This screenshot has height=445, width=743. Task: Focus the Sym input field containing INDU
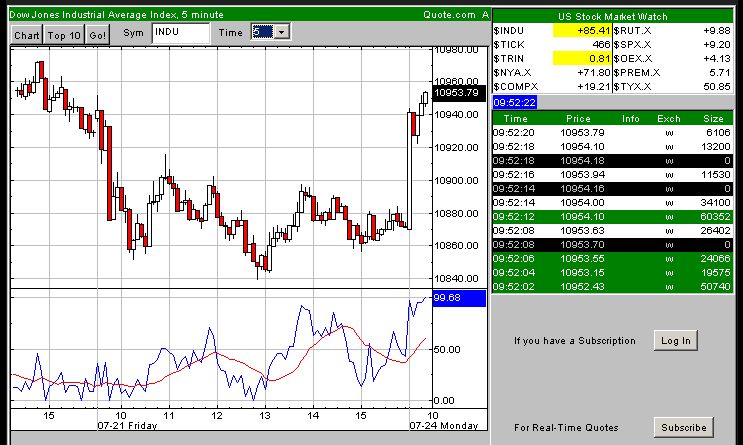[181, 33]
